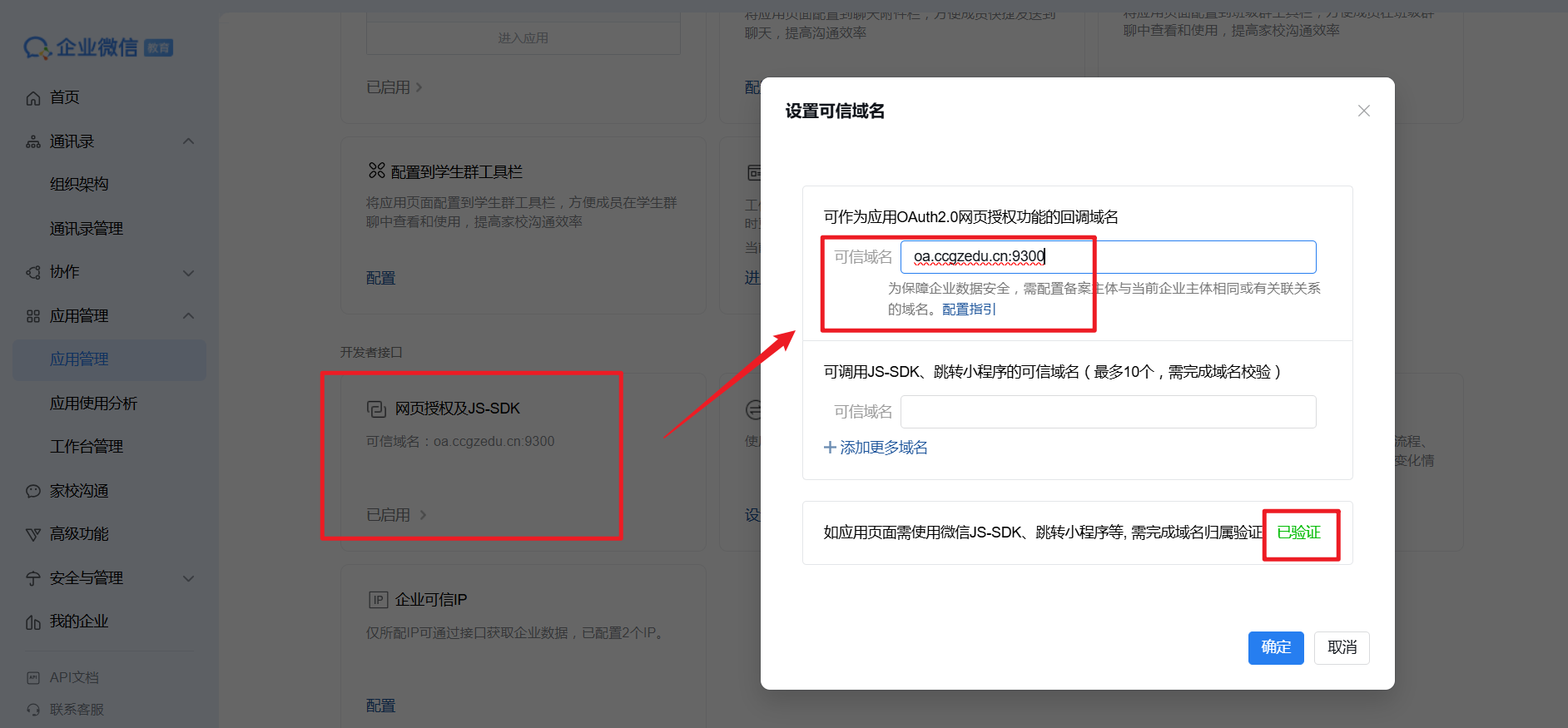Click the 确定 button in the dialog

[1276, 647]
